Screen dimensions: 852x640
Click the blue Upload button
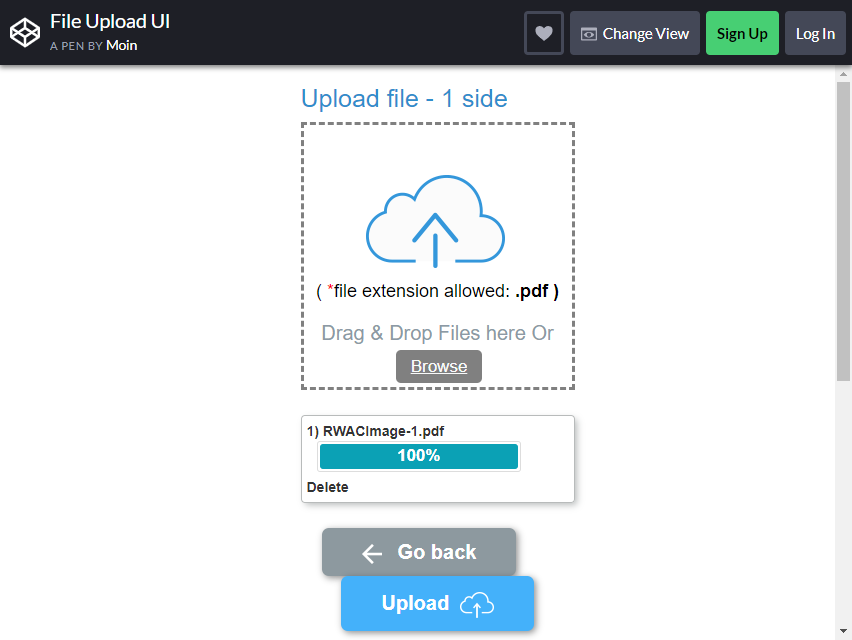437,603
